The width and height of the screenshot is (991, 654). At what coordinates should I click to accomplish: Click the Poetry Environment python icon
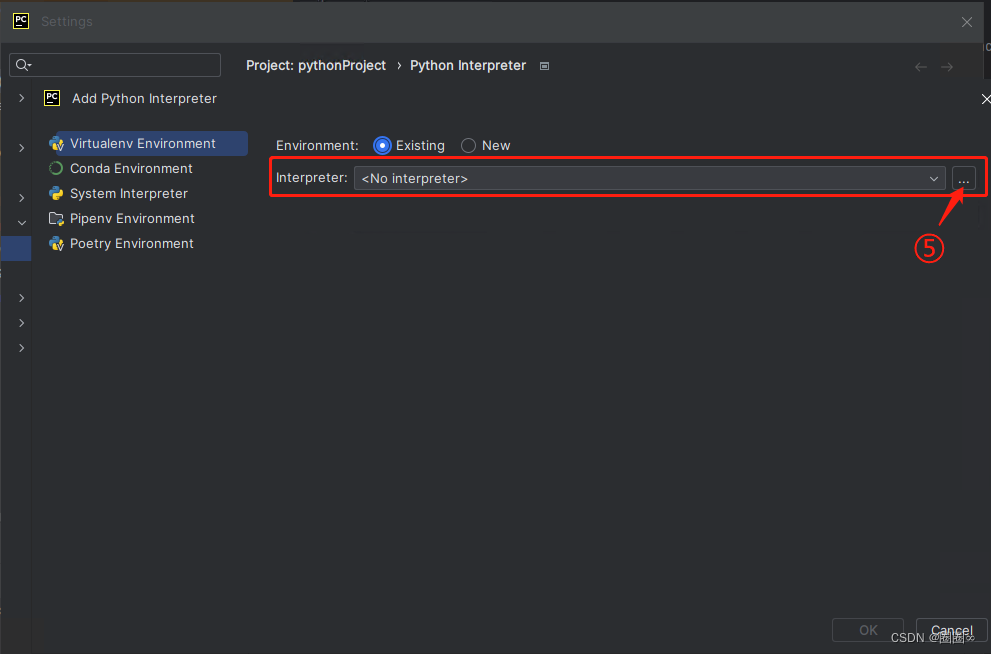click(x=56, y=243)
